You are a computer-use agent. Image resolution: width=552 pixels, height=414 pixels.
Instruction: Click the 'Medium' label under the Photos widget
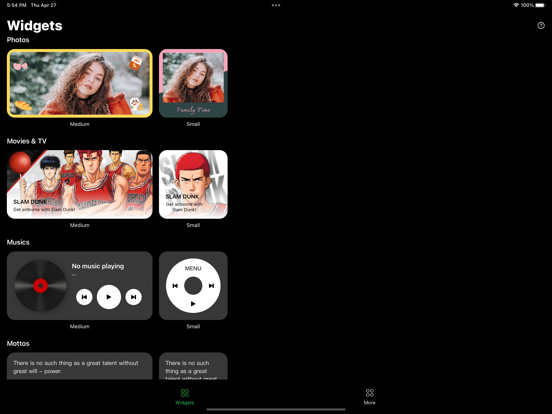pos(80,124)
